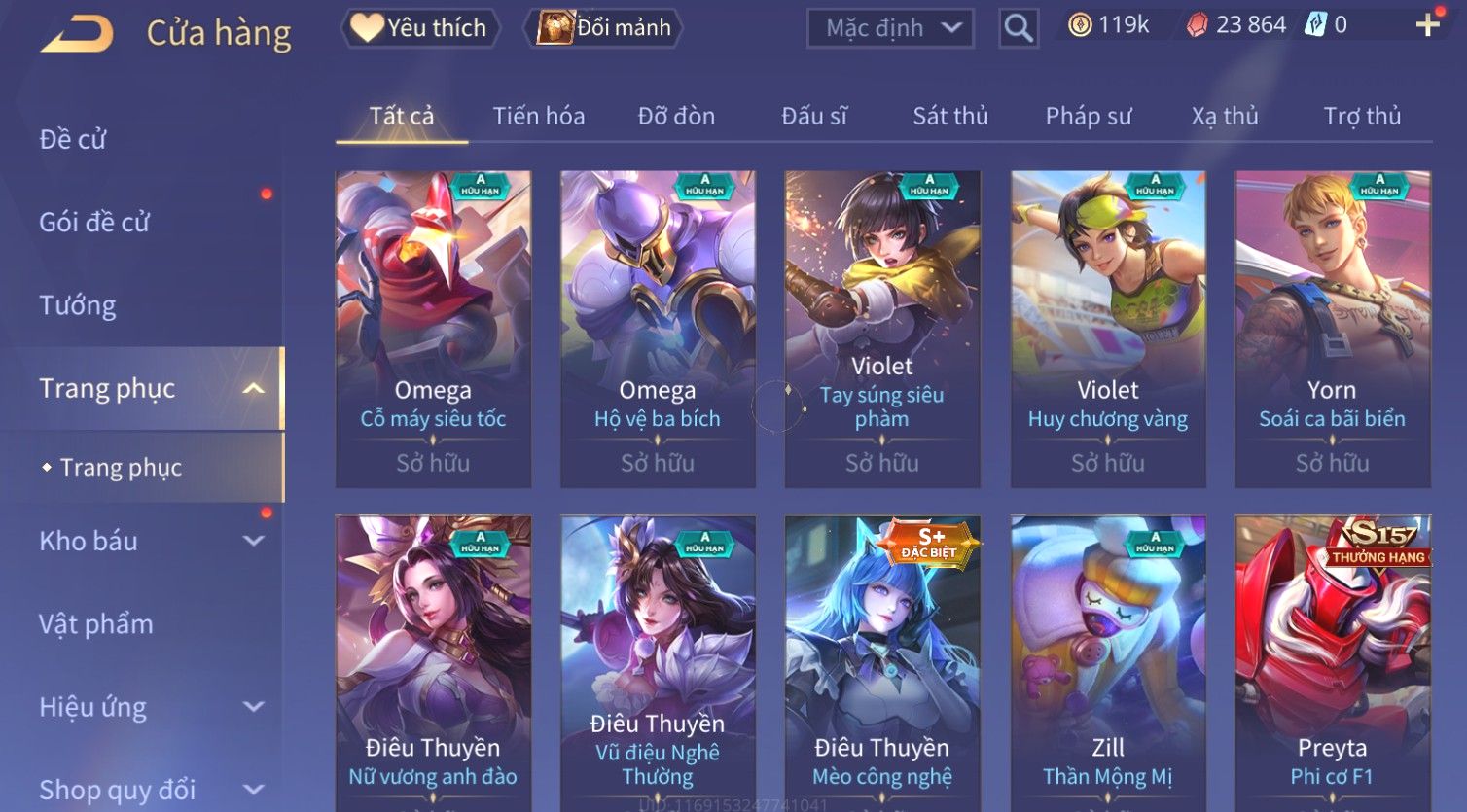Select Omega Cỗ máy siêu tốc skin card

pos(433,330)
